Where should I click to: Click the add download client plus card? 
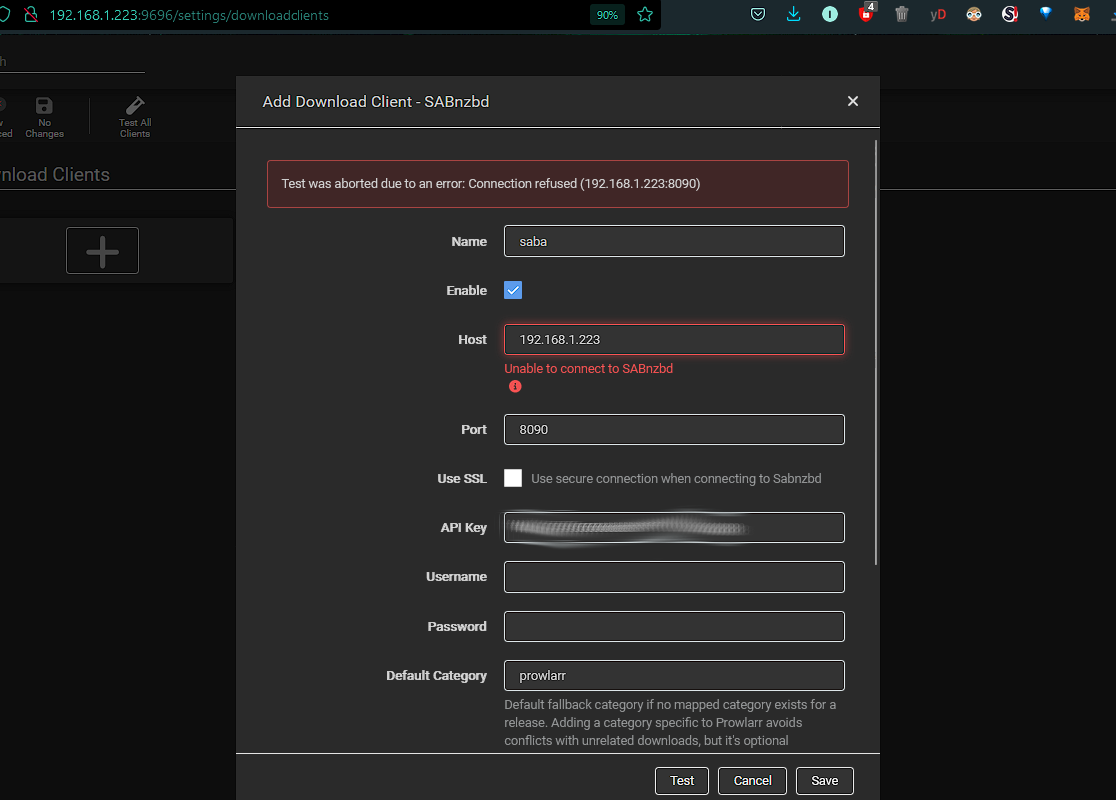[x=102, y=251]
